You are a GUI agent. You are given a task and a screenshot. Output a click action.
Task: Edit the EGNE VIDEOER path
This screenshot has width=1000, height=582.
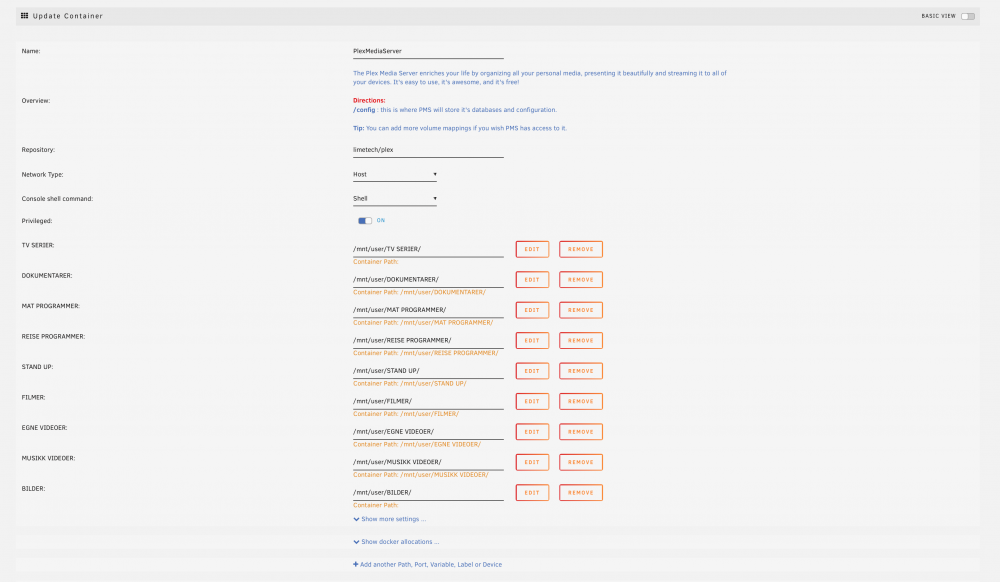point(532,432)
